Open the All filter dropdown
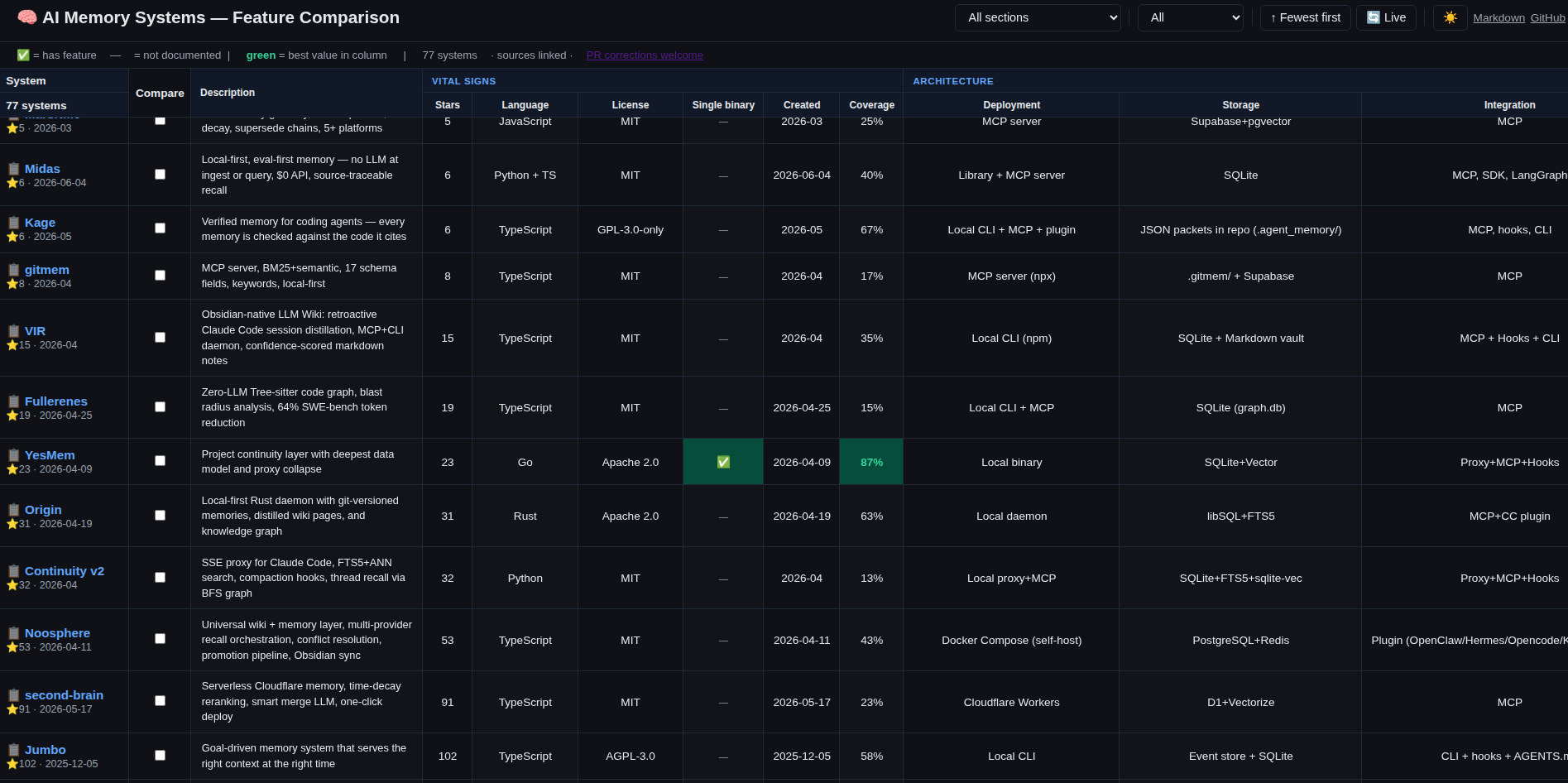Image resolution: width=1568 pixels, height=783 pixels. (x=1191, y=17)
